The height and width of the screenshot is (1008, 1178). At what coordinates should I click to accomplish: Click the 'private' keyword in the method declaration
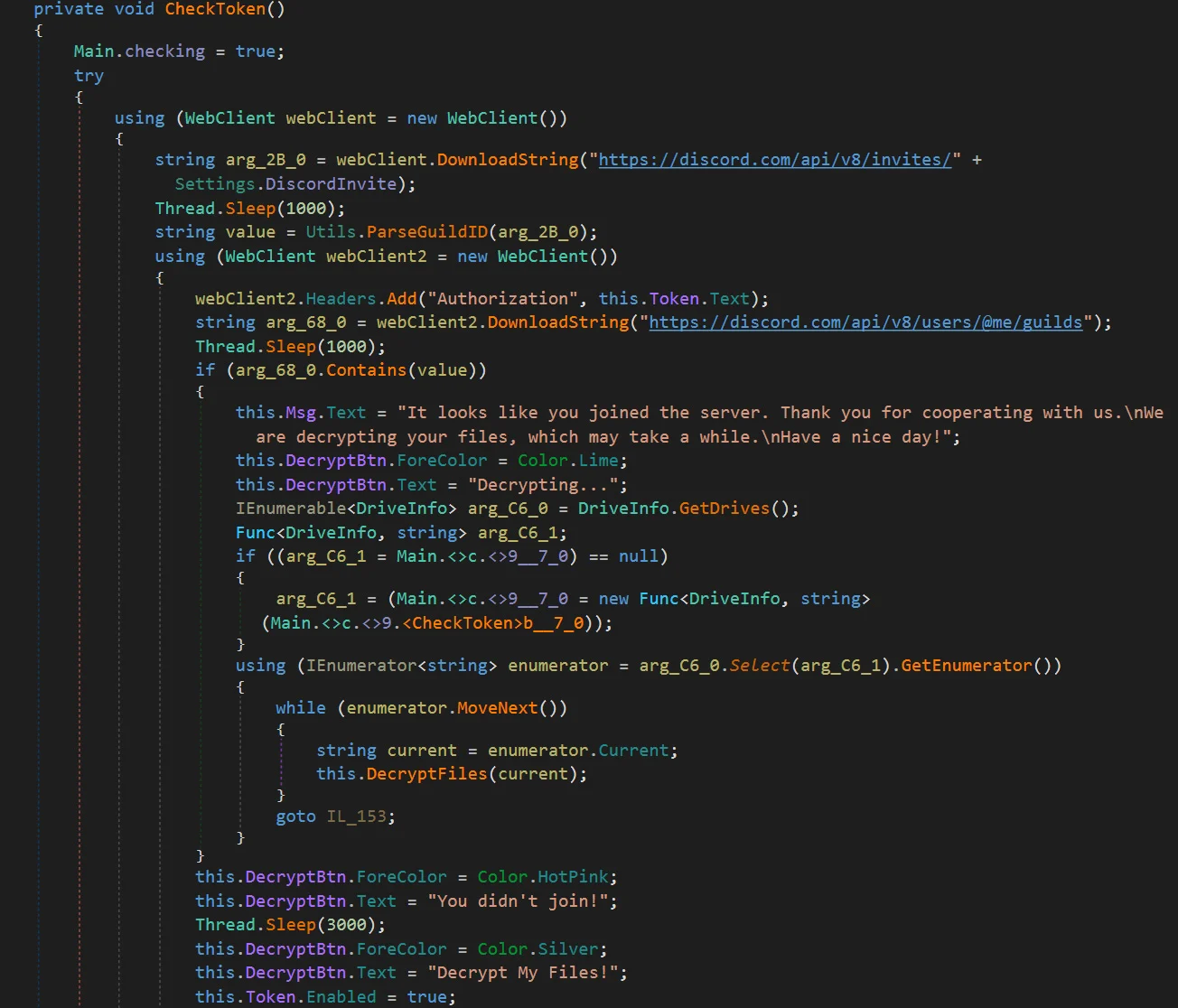tap(69, 10)
